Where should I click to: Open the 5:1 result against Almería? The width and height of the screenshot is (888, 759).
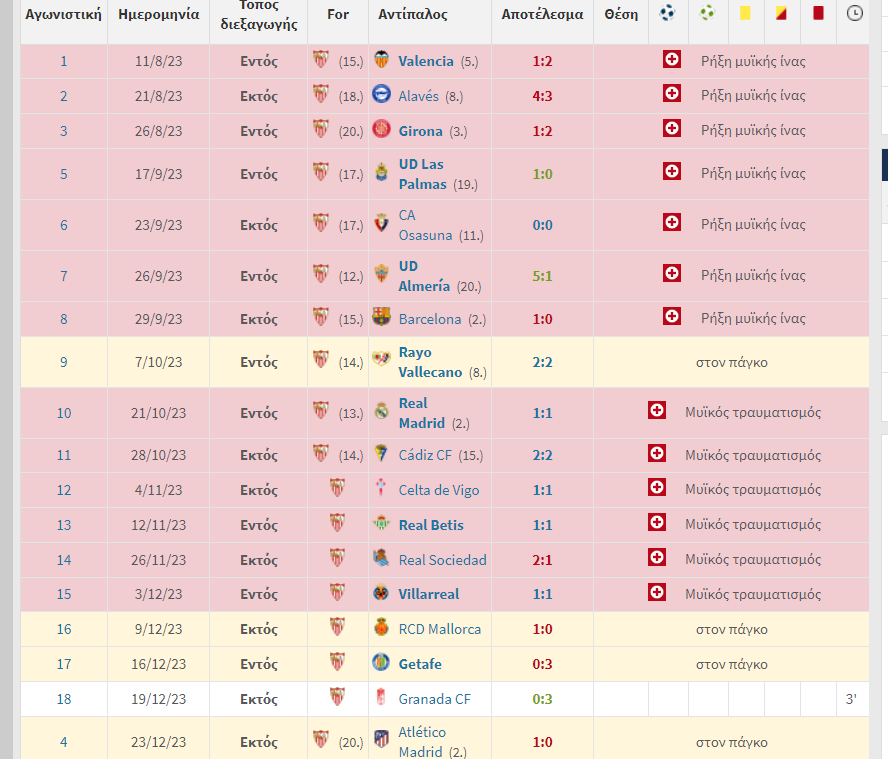point(542,275)
